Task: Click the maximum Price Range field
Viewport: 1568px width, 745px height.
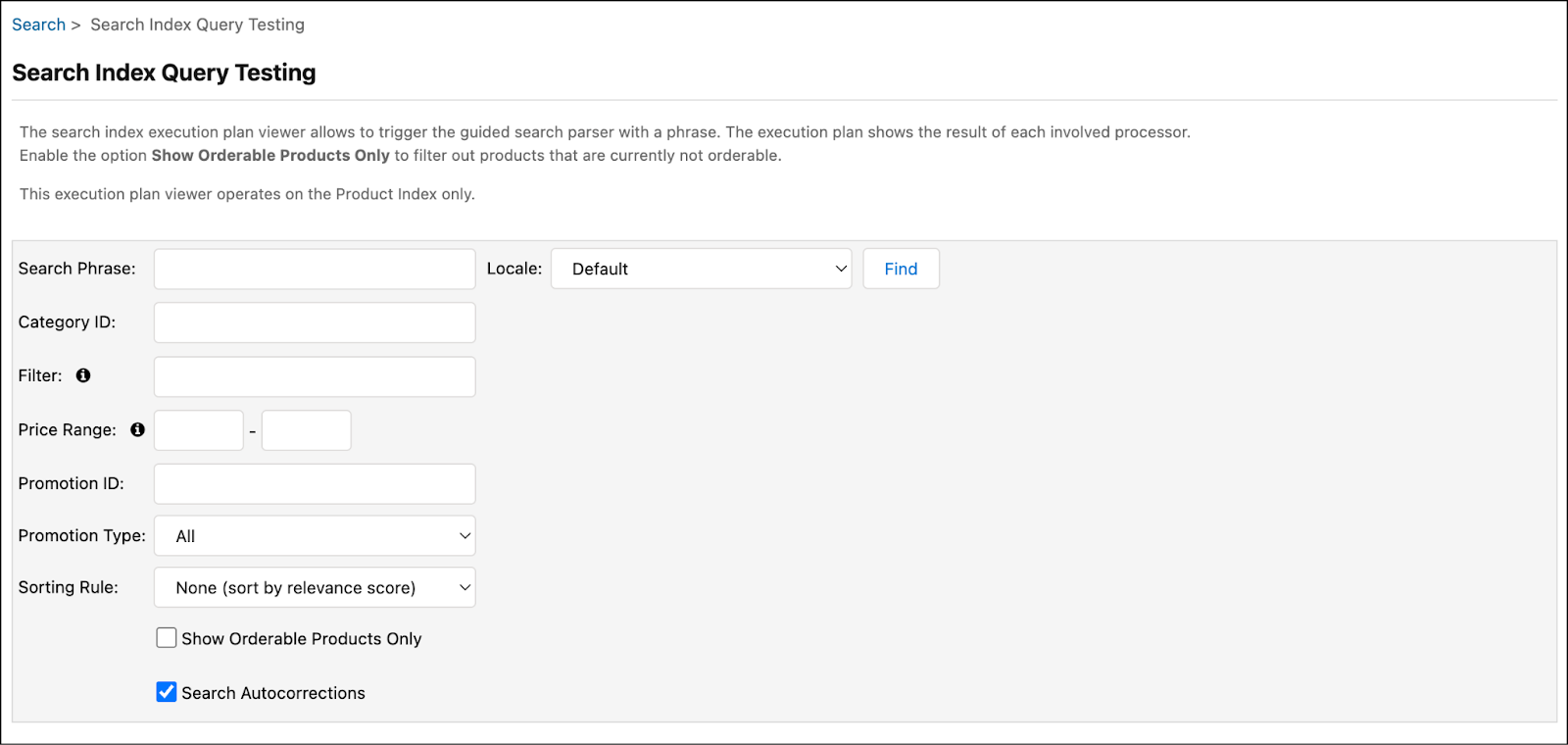Action: (x=306, y=430)
